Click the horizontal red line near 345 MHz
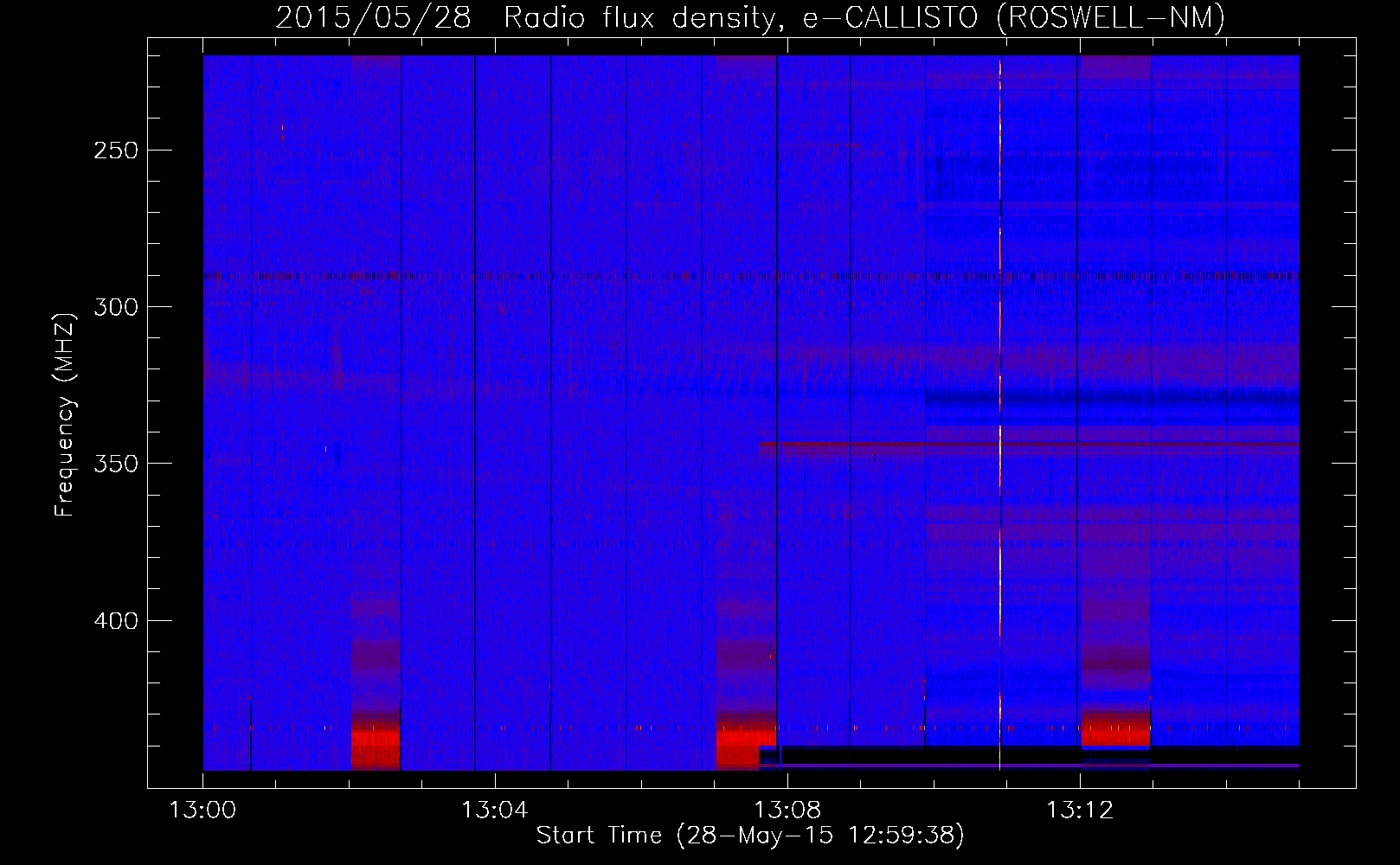The width and height of the screenshot is (1400, 865). coord(1029,445)
